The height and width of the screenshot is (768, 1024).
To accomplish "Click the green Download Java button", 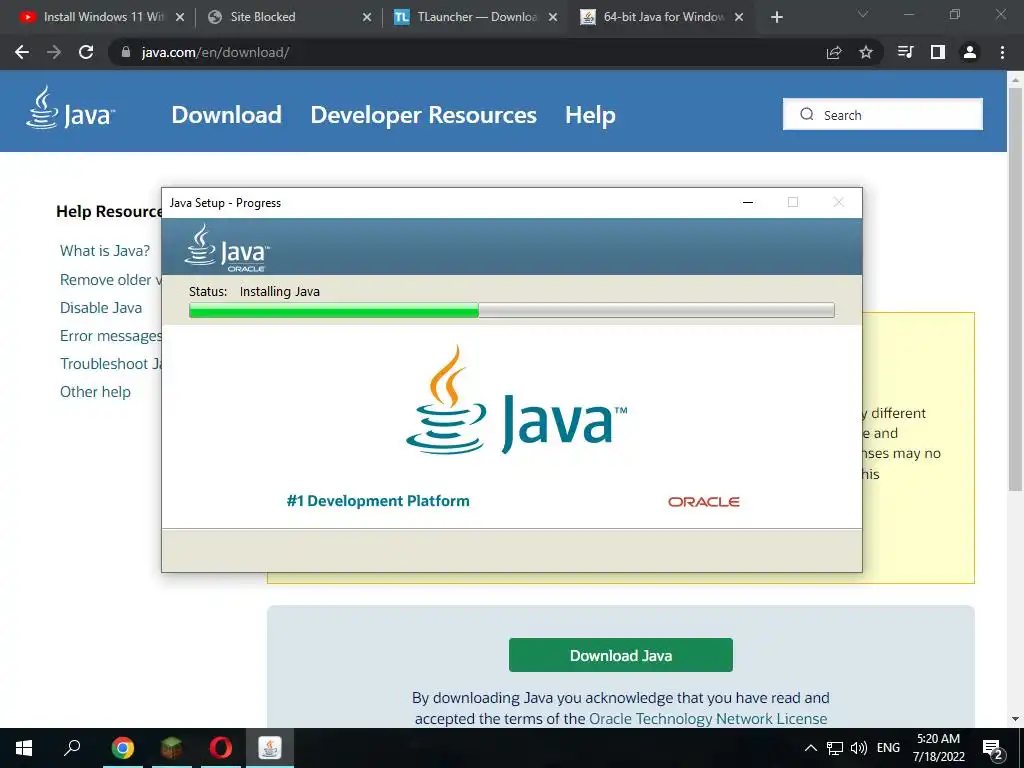I will (620, 655).
